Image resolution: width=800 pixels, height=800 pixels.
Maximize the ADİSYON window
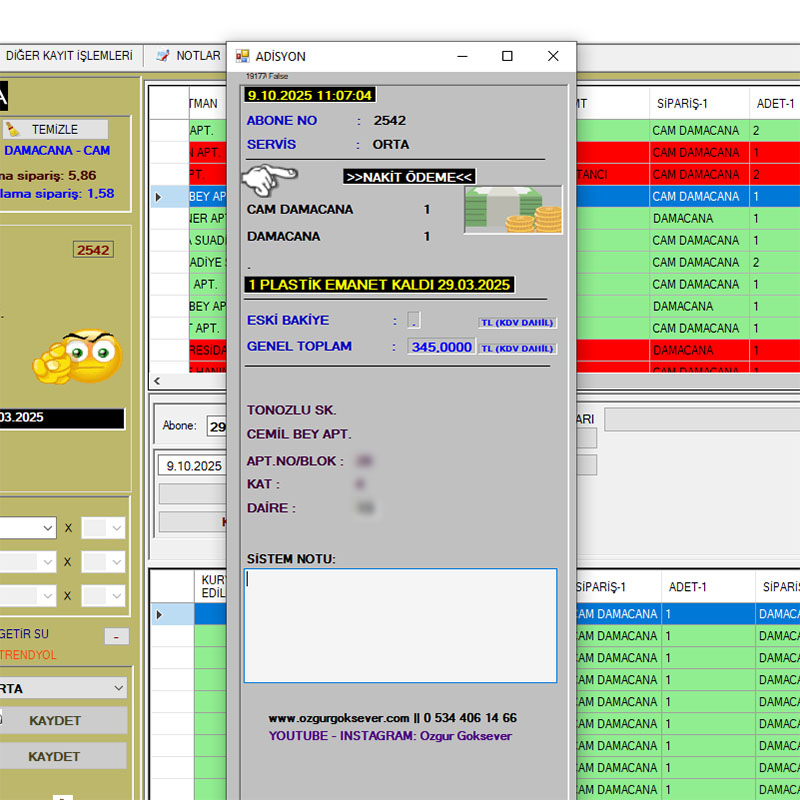[507, 57]
